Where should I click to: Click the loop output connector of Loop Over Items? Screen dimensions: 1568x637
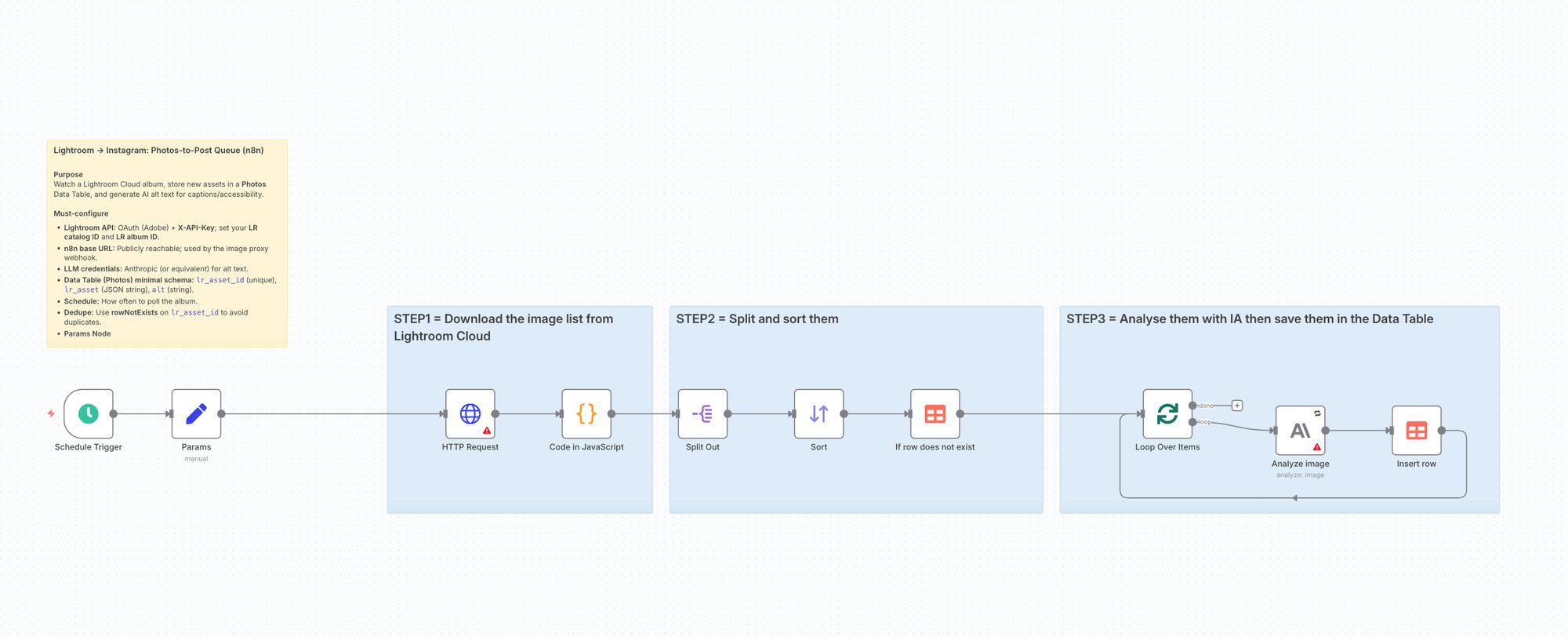coord(1192,422)
